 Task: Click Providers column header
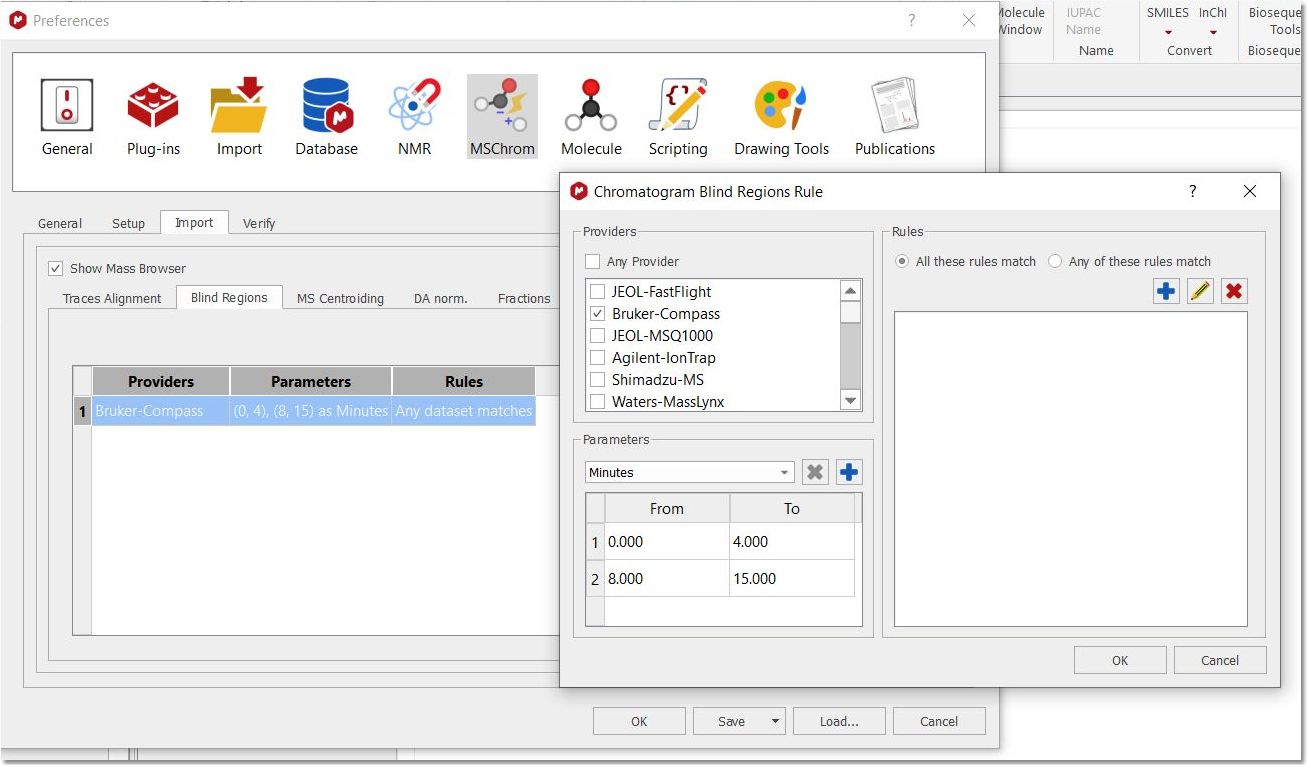(x=161, y=381)
